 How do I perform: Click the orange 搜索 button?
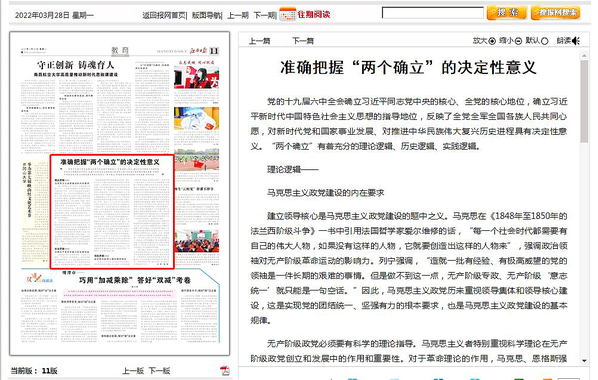507,13
